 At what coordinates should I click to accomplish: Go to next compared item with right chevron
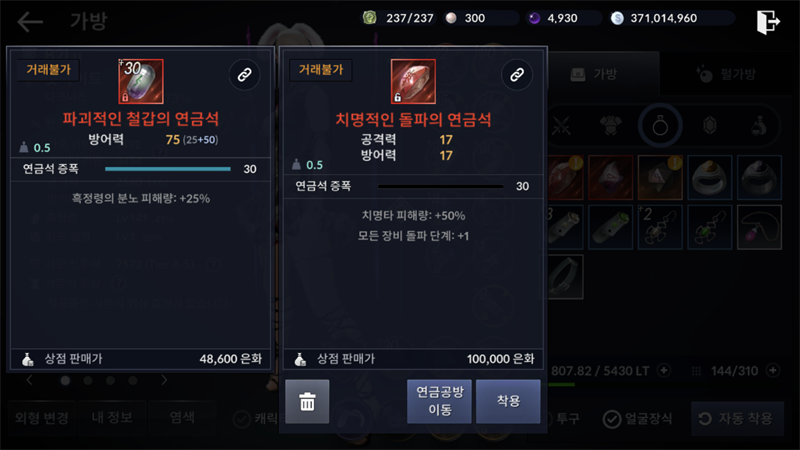pos(164,380)
